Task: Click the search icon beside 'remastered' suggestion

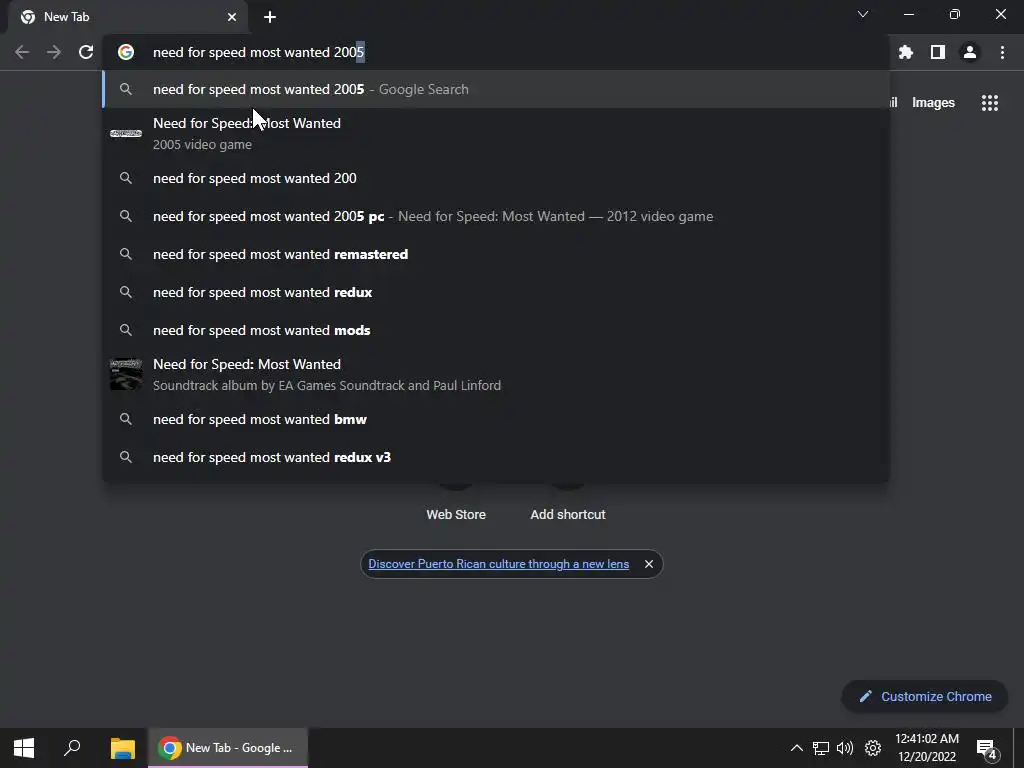Action: tap(126, 254)
